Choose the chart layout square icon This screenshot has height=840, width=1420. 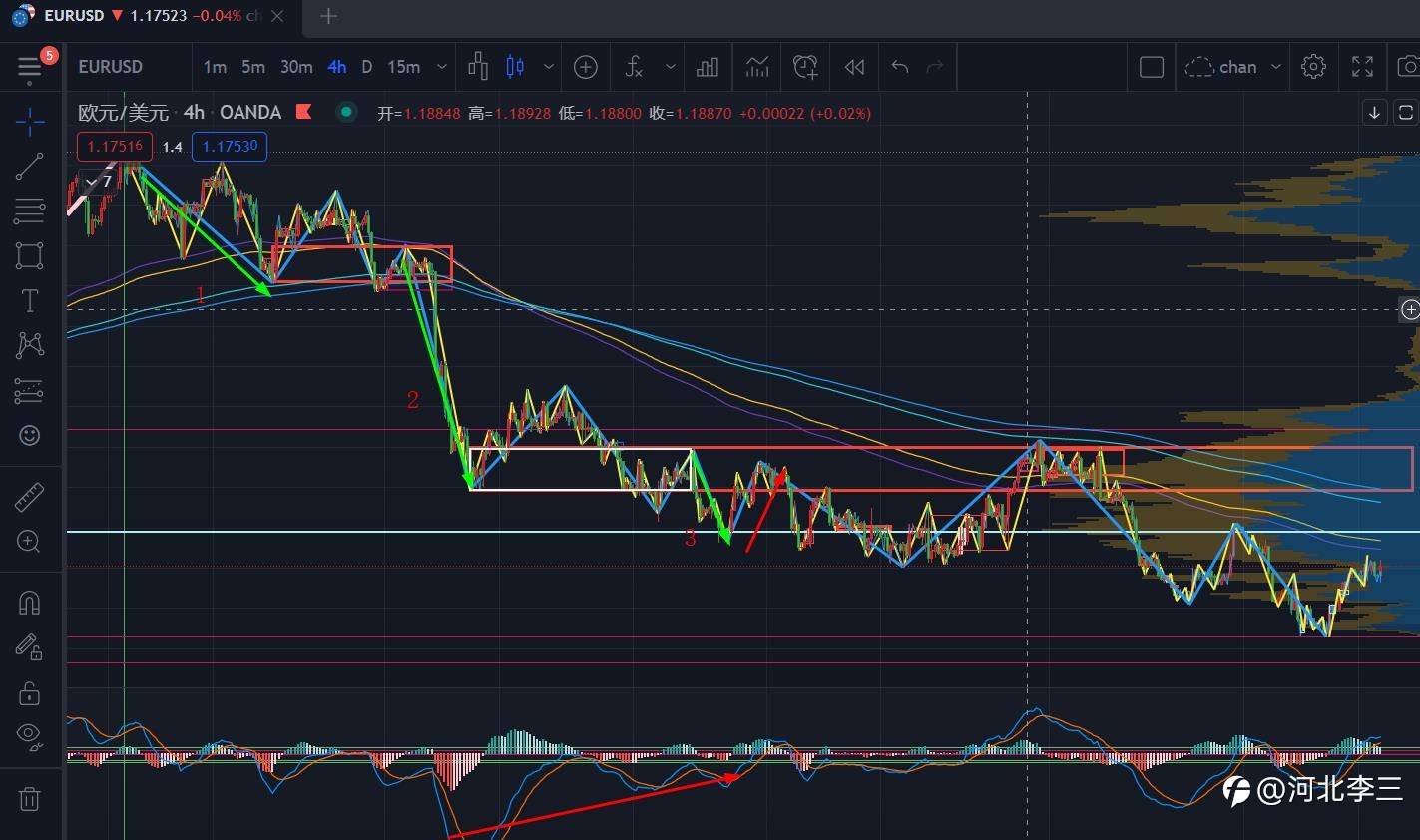pos(1152,67)
